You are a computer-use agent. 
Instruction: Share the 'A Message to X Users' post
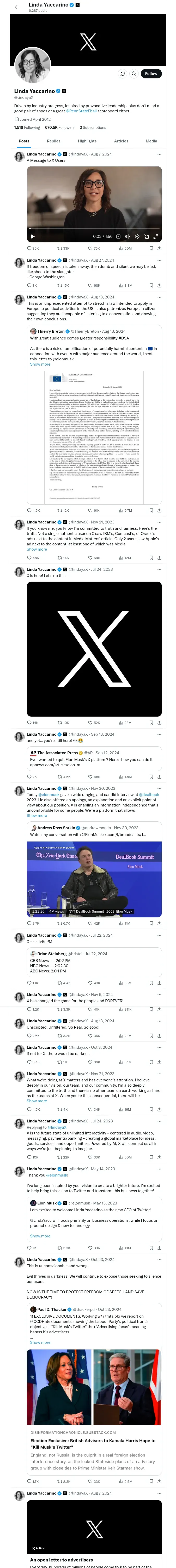(x=159, y=248)
